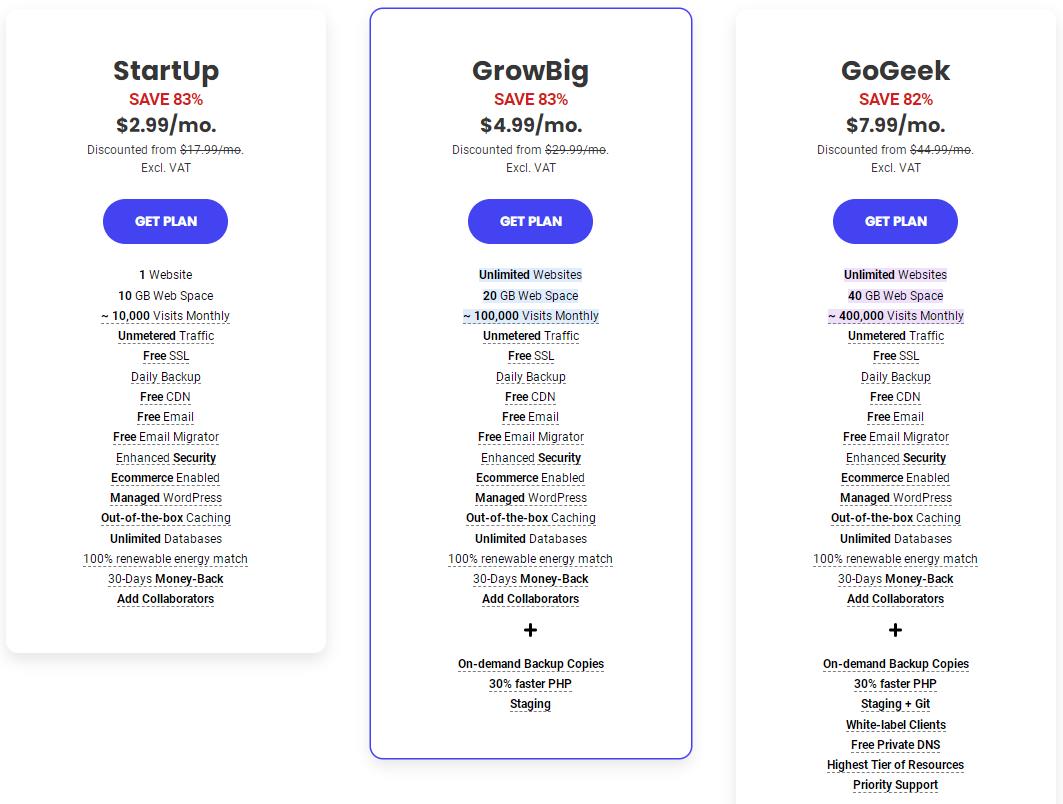Click 100% renewable energy match under StartUp
Image resolution: width=1063 pixels, height=804 pixels.
165,558
